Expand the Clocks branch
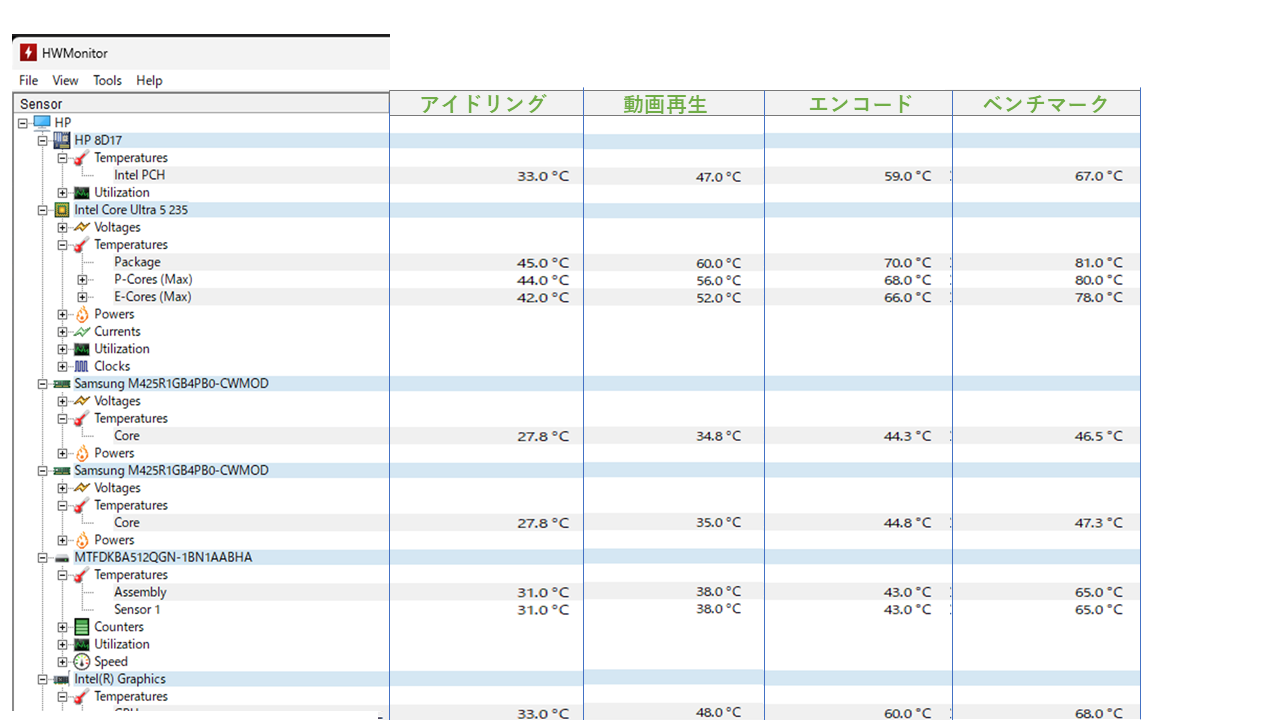This screenshot has height=720, width=1280. click(63, 367)
